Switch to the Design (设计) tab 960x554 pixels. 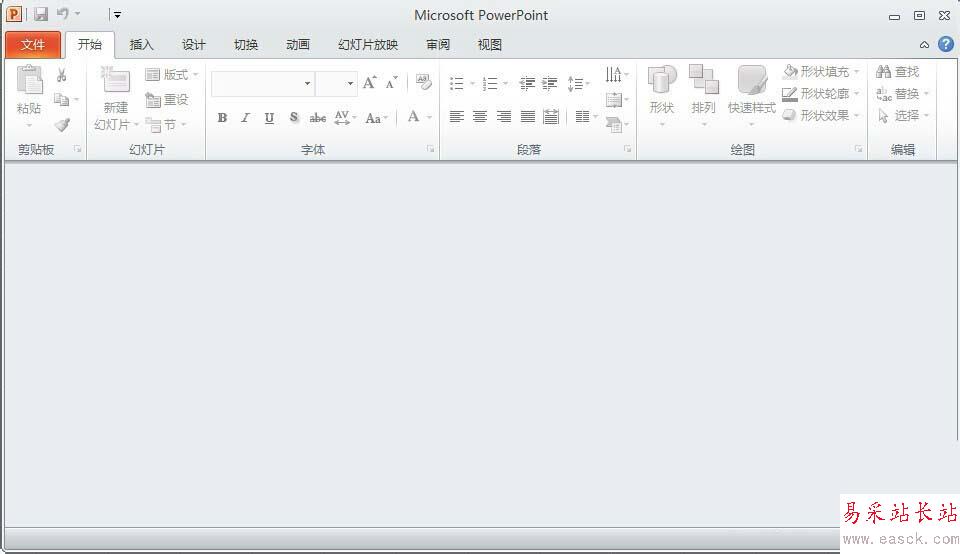(x=193, y=45)
